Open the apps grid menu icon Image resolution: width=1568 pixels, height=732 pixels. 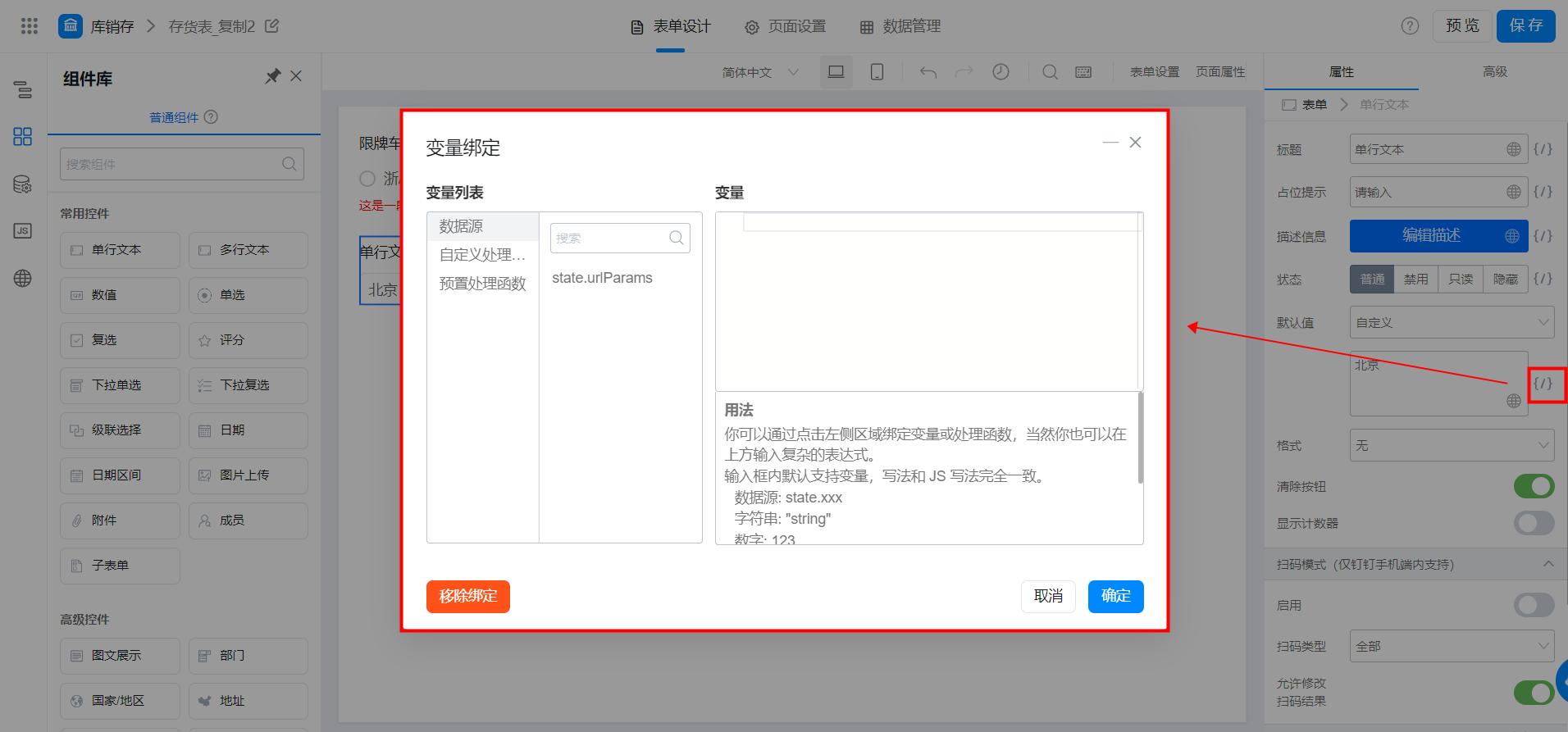pos(30,26)
